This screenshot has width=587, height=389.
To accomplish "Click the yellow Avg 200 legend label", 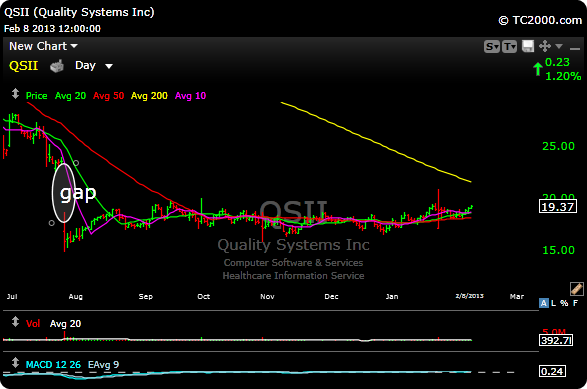I will tap(149, 96).
